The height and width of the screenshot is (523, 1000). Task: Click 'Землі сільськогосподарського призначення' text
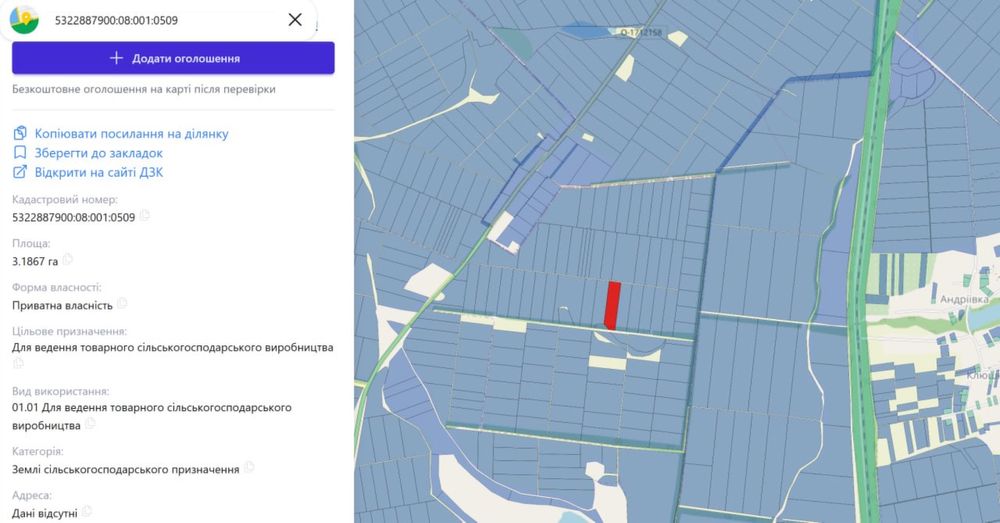(x=126, y=469)
